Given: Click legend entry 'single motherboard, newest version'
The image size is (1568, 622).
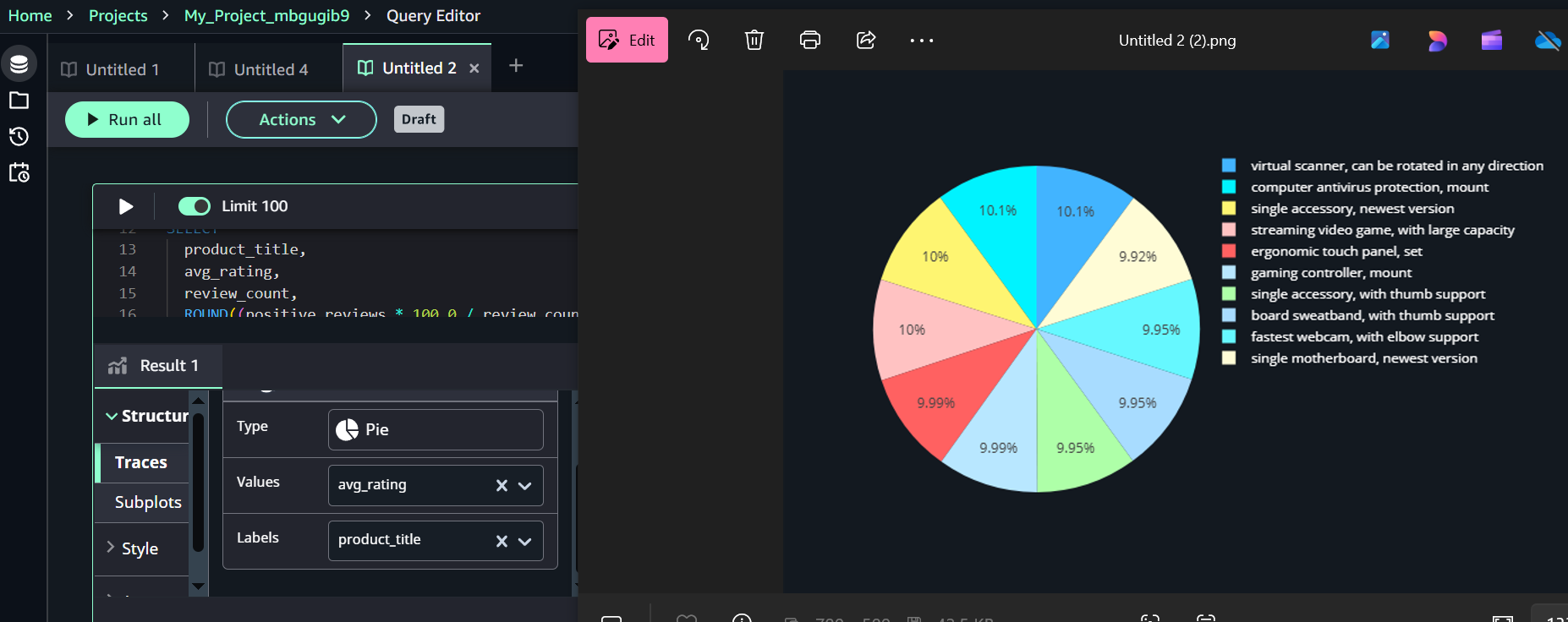Looking at the screenshot, I should coord(1363,358).
